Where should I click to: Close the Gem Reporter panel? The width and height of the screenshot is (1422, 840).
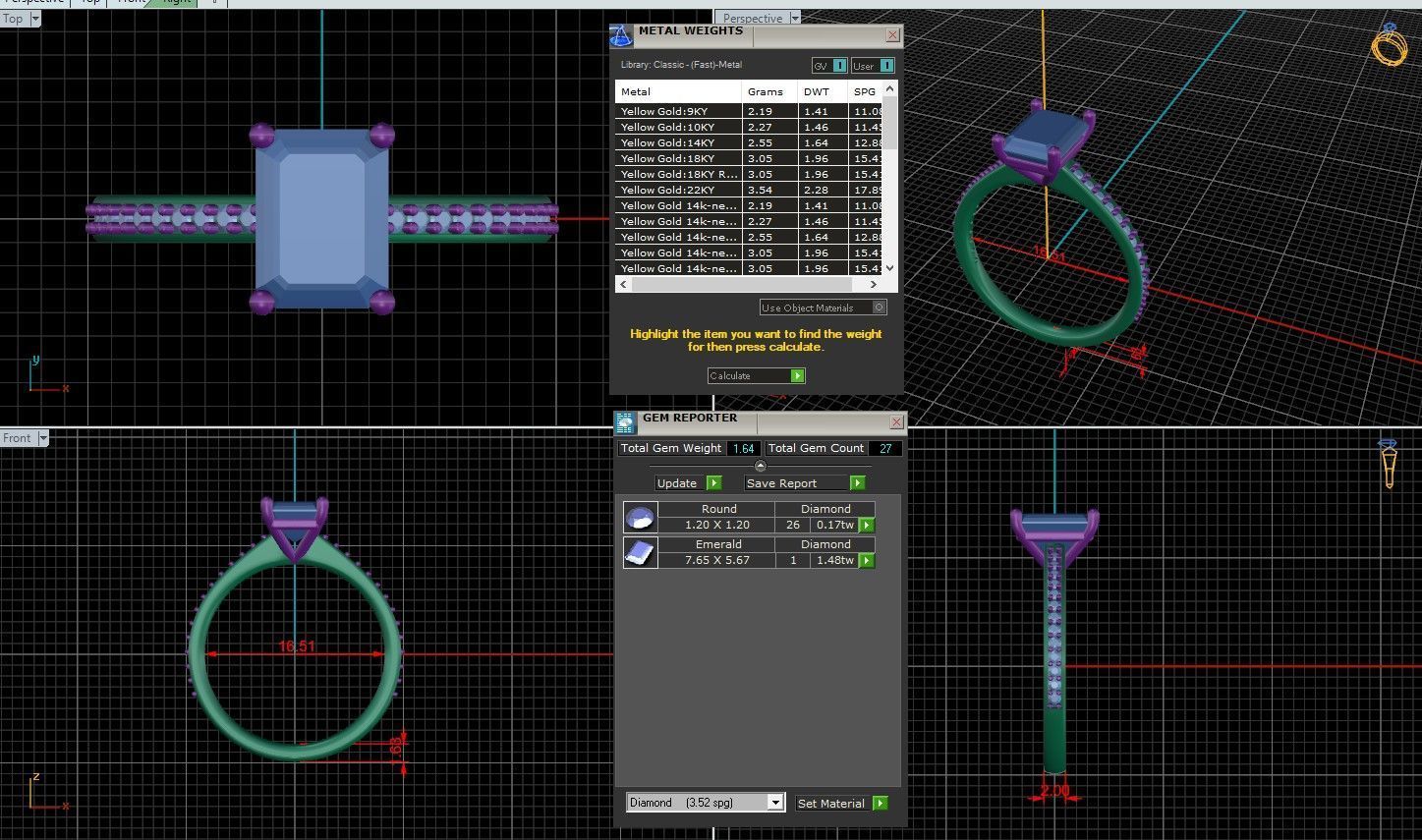tap(896, 422)
